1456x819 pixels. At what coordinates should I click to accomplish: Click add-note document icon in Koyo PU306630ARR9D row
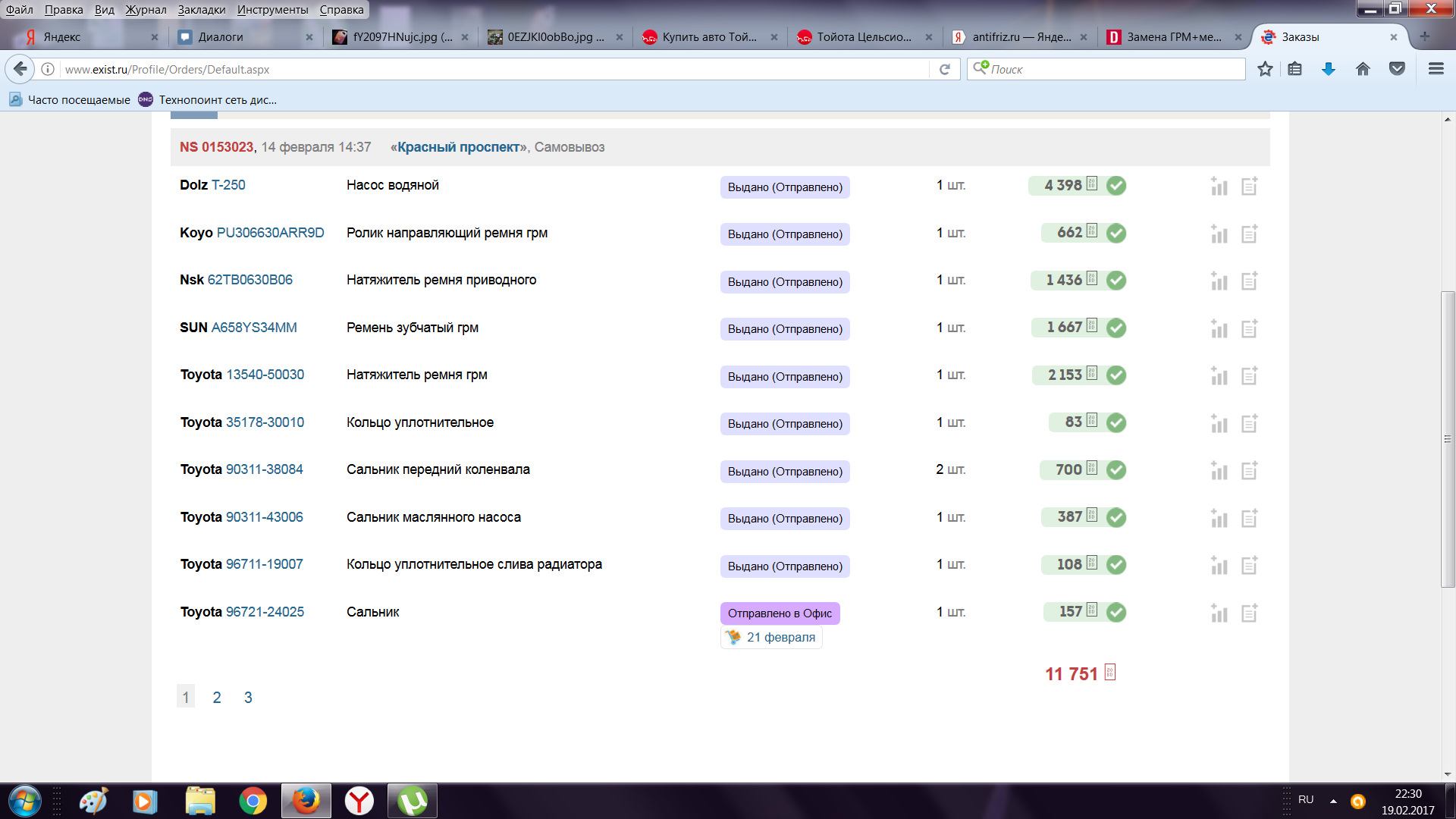click(1249, 234)
